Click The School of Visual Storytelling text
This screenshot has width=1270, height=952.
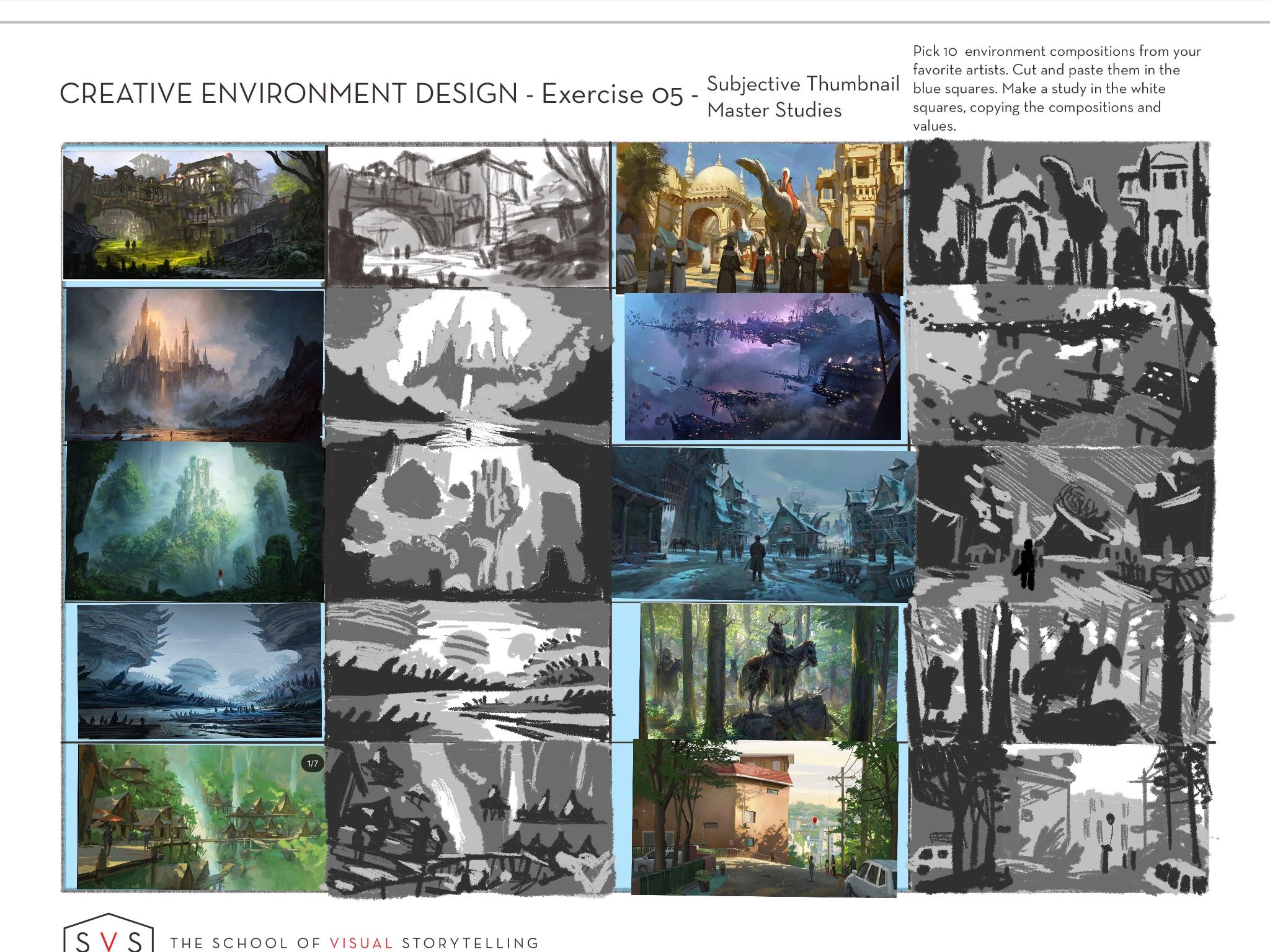click(354, 943)
